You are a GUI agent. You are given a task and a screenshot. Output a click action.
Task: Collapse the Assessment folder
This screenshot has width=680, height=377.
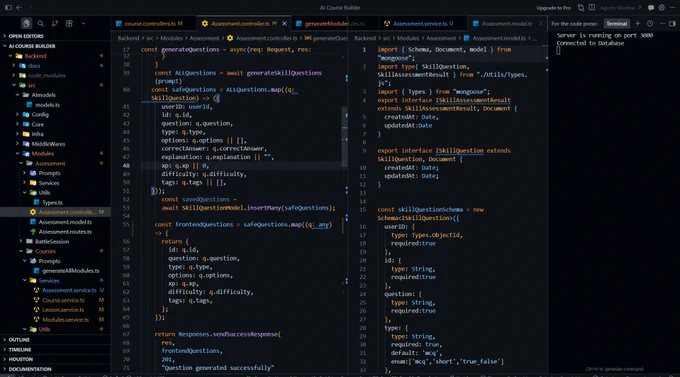[x=55, y=163]
